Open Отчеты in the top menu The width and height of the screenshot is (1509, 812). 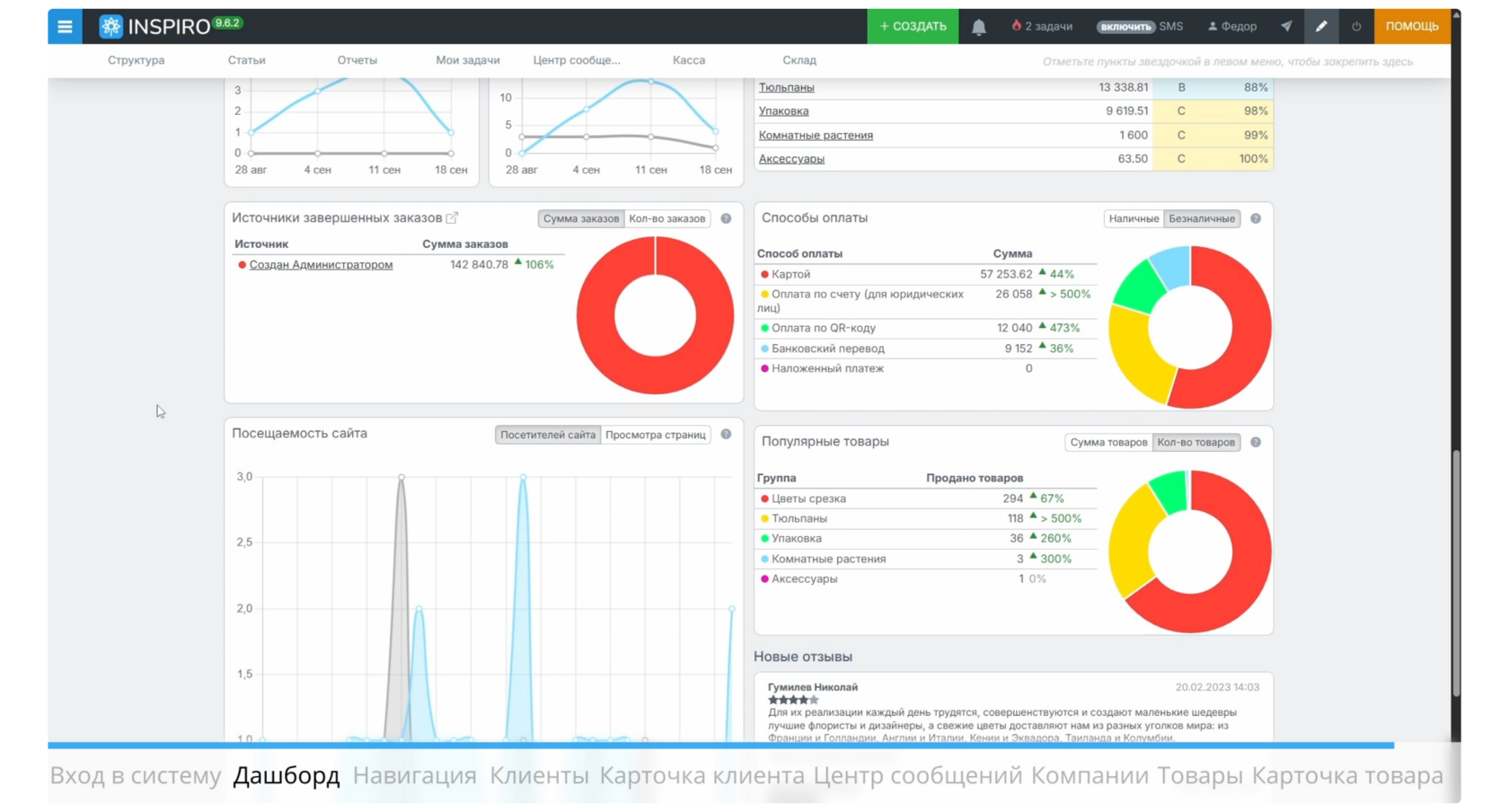coord(357,60)
